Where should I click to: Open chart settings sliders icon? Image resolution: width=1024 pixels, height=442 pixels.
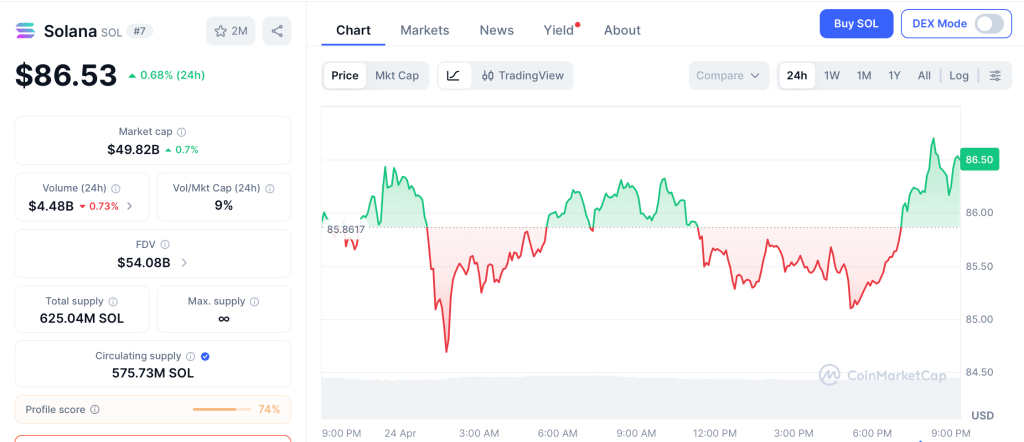[x=995, y=76]
